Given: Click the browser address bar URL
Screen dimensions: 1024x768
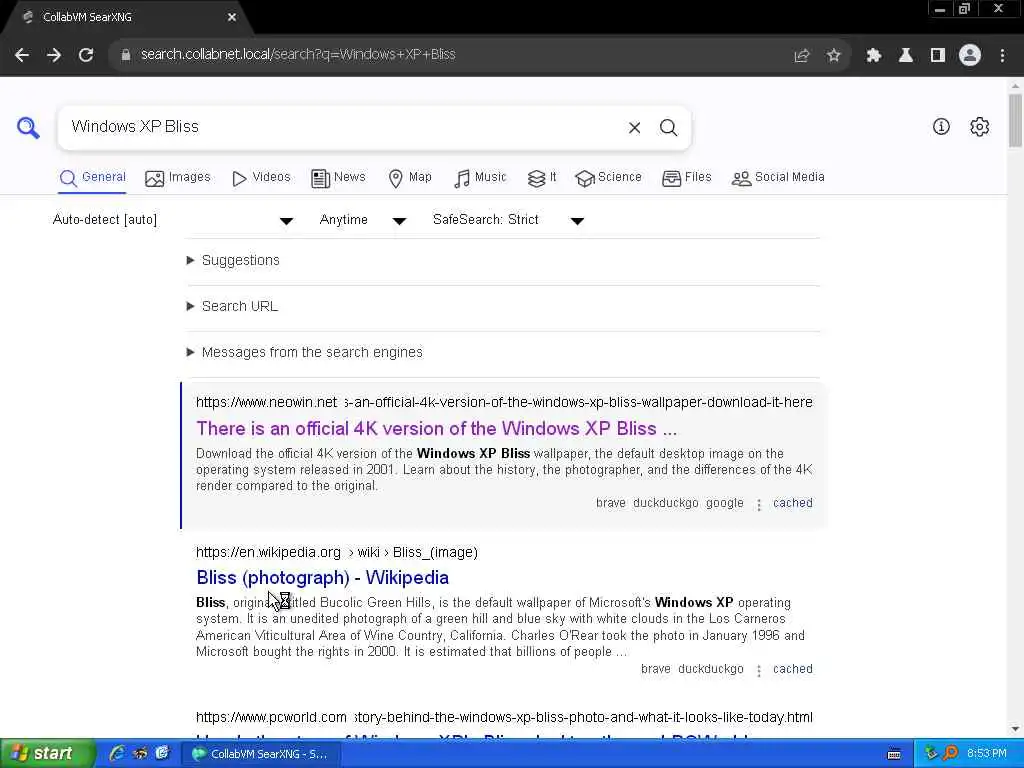Looking at the screenshot, I should (298, 55).
